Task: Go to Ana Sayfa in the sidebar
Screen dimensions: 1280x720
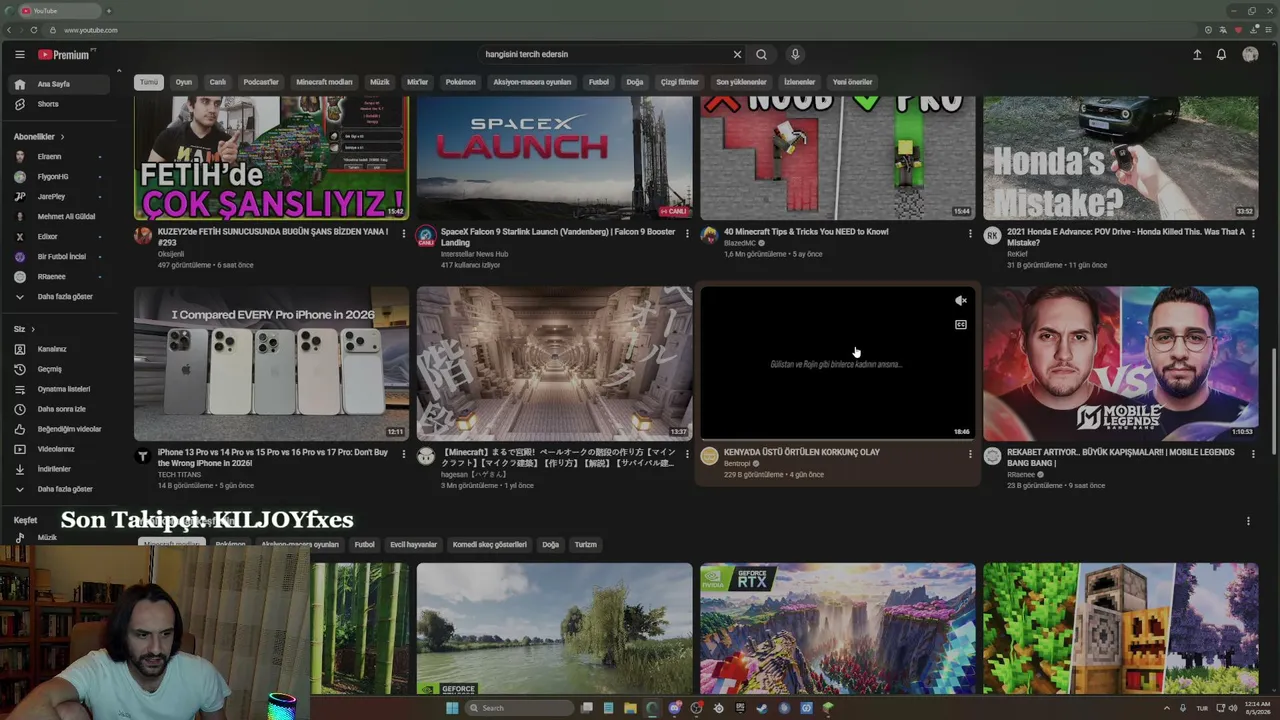Action: coord(60,84)
